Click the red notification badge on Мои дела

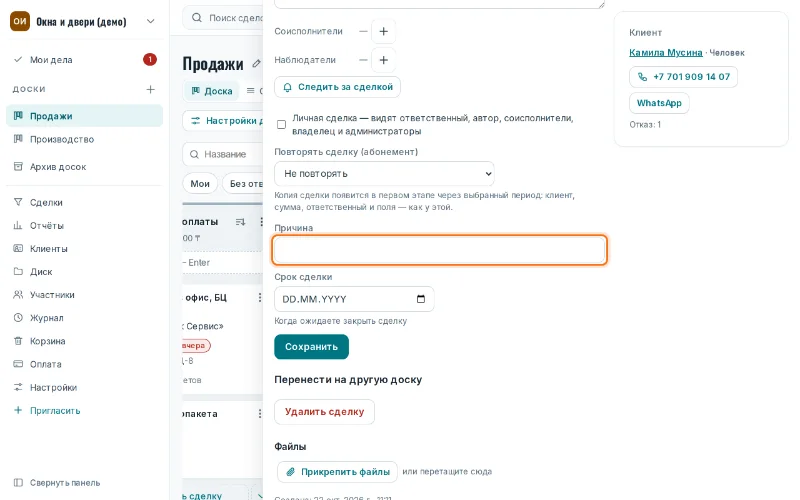149,60
